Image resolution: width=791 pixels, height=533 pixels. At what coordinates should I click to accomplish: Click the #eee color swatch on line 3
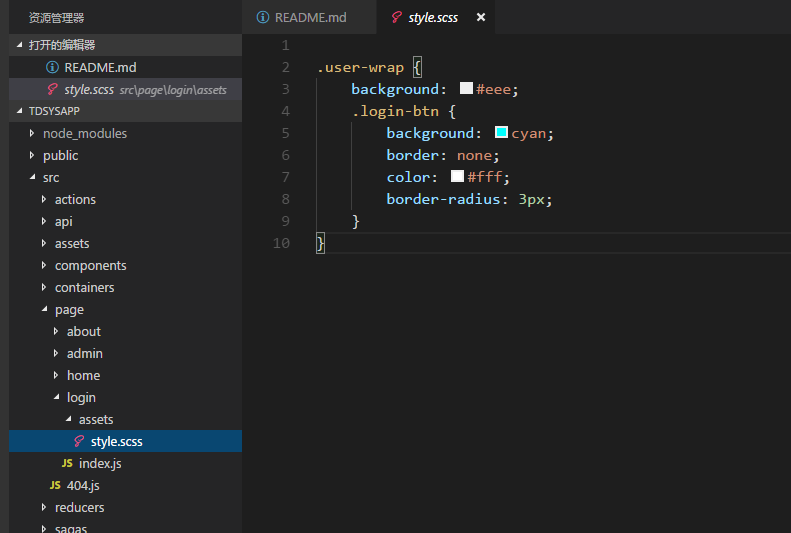click(466, 88)
